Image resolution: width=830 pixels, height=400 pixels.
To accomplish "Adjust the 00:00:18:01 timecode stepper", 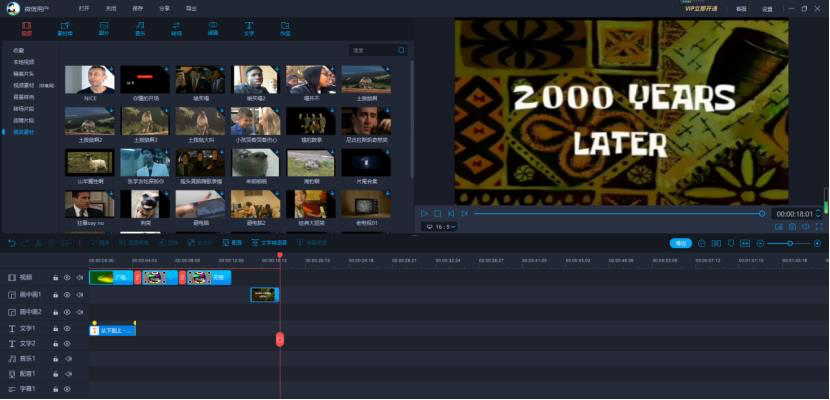I will point(818,214).
